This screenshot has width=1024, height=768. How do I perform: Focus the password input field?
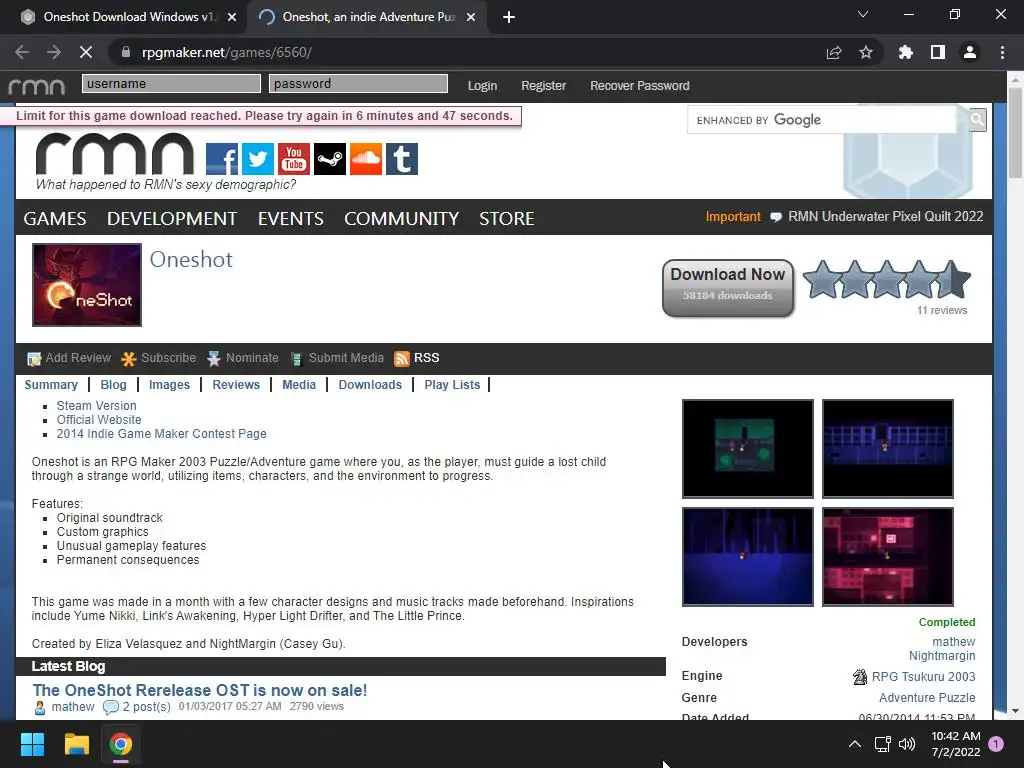(358, 84)
